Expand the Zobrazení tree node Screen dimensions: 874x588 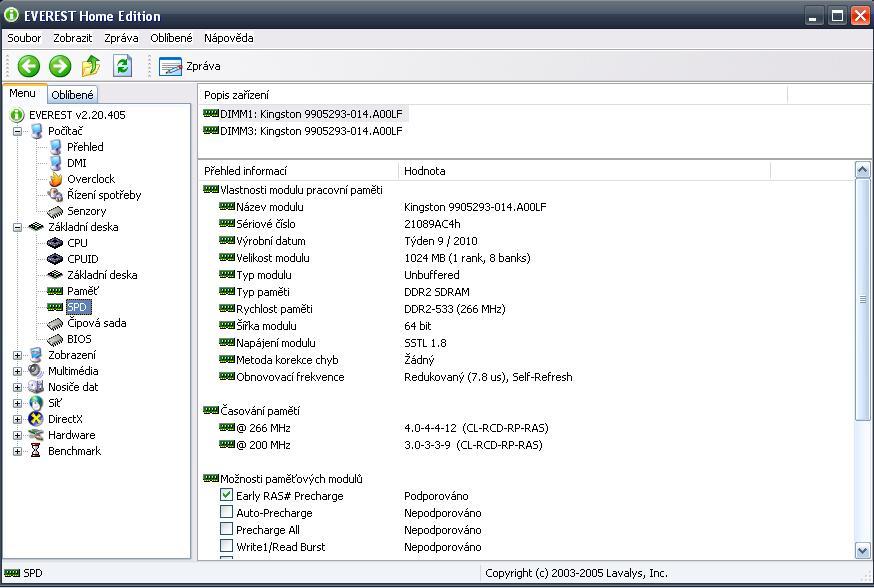pos(17,356)
